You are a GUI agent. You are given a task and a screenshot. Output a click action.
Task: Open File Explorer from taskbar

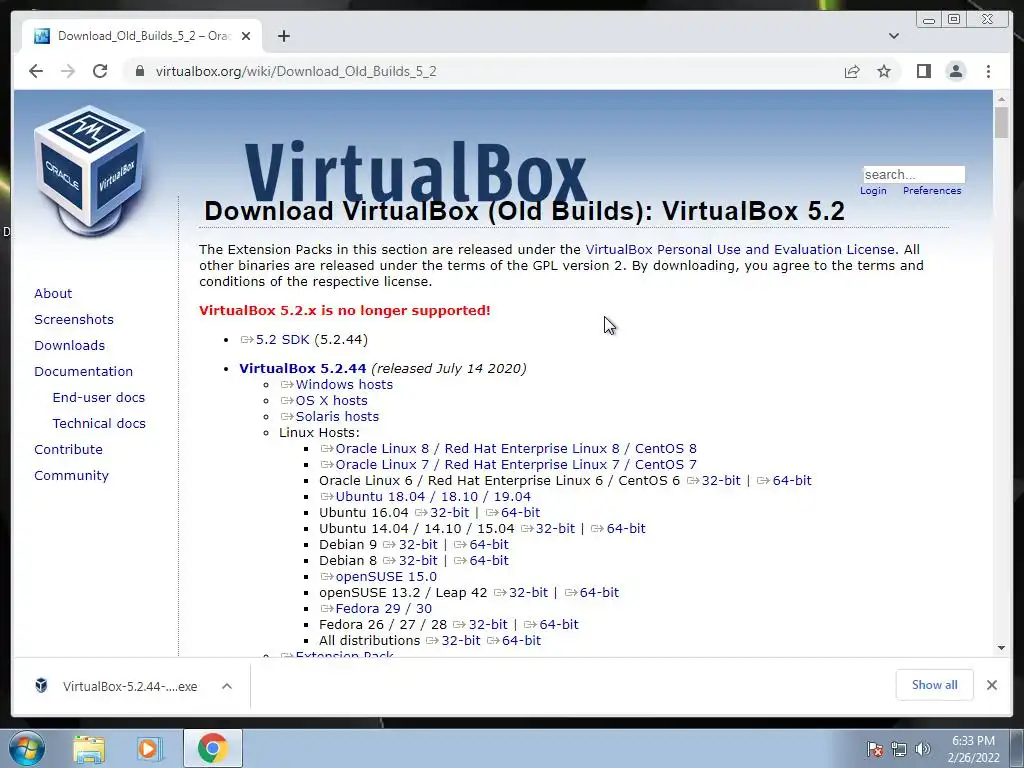89,749
